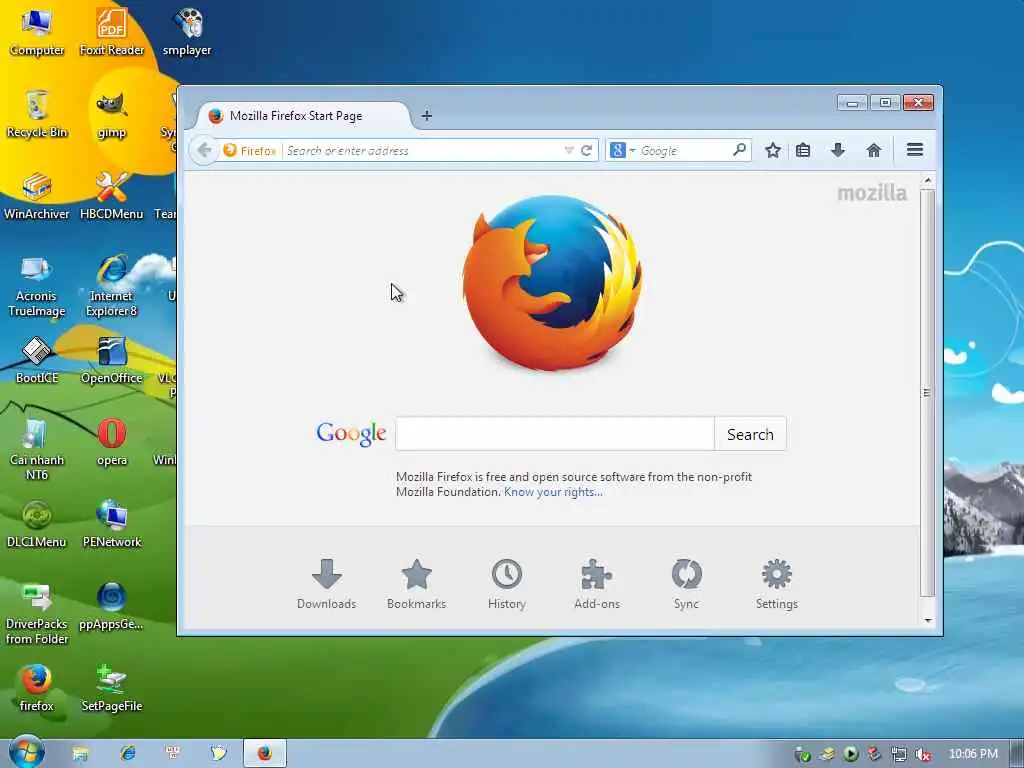Viewport: 1024px width, 768px height.
Task: Bookmark this page with star icon
Action: [773, 150]
